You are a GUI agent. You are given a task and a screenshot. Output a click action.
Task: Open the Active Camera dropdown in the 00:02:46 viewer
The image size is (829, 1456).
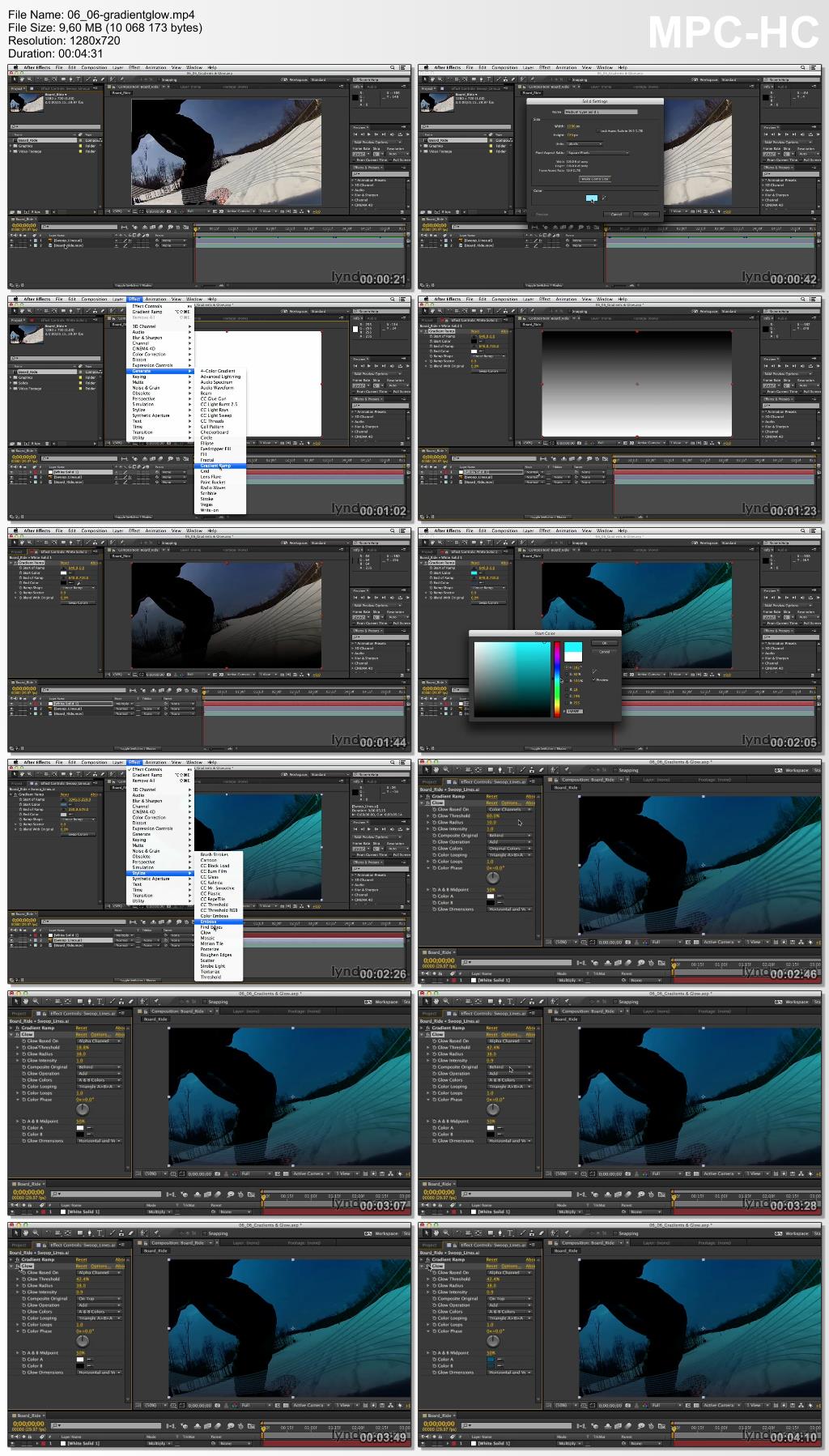tap(721, 943)
